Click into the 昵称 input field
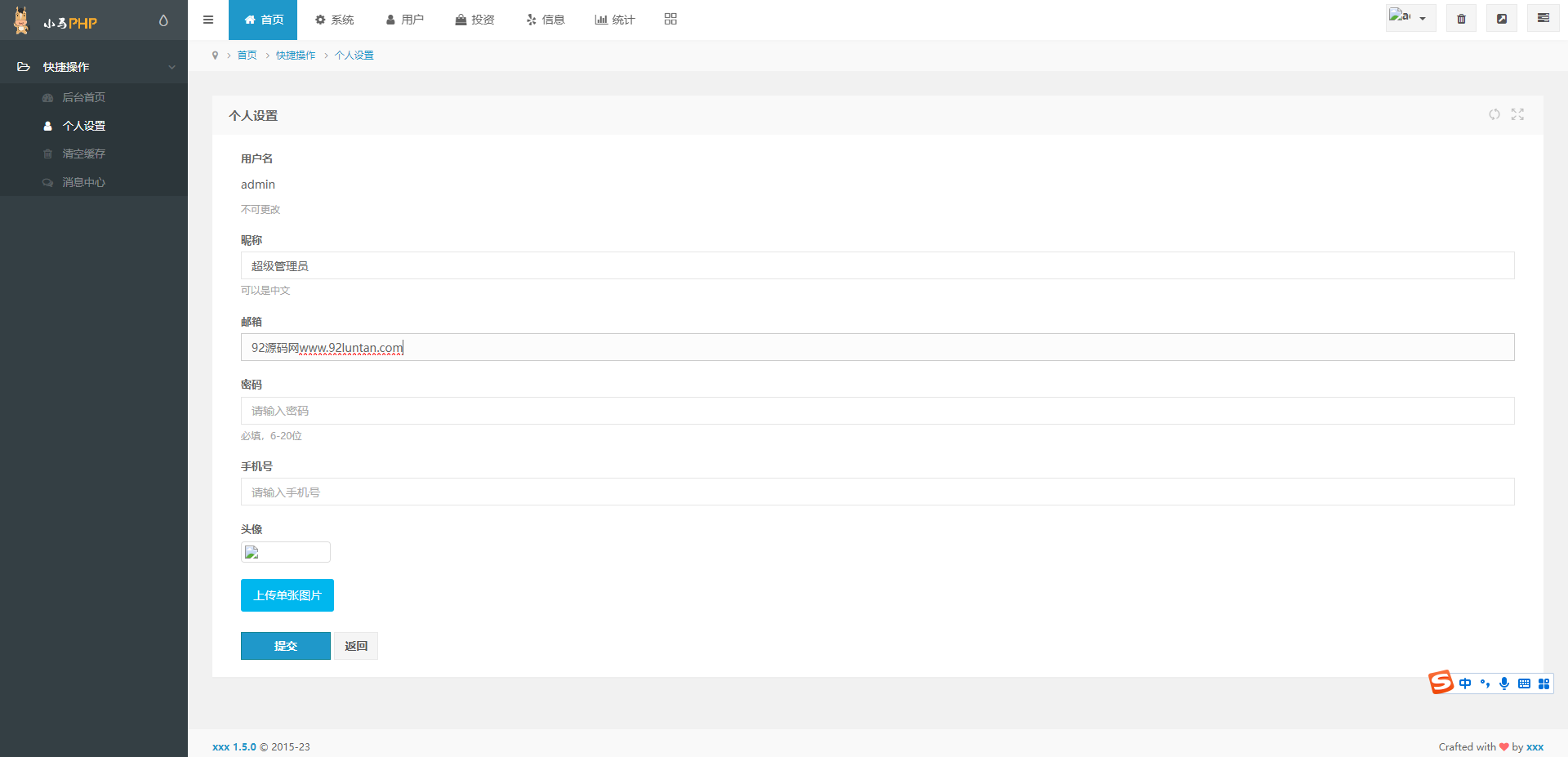This screenshot has height=757, width=1568. (877, 265)
